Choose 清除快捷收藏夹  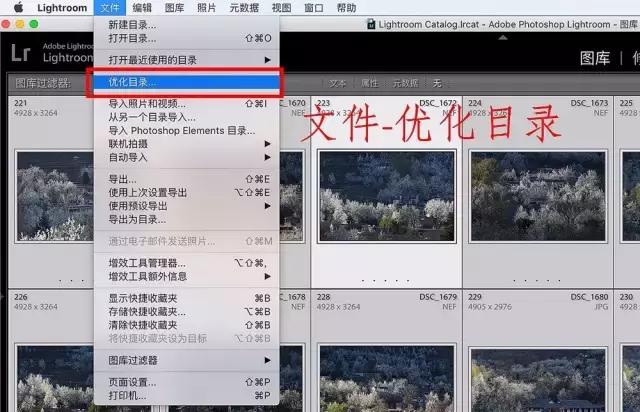coord(187,325)
